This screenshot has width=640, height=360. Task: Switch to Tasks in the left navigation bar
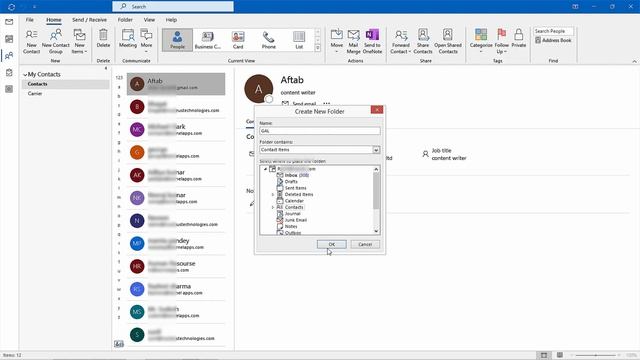(x=9, y=72)
